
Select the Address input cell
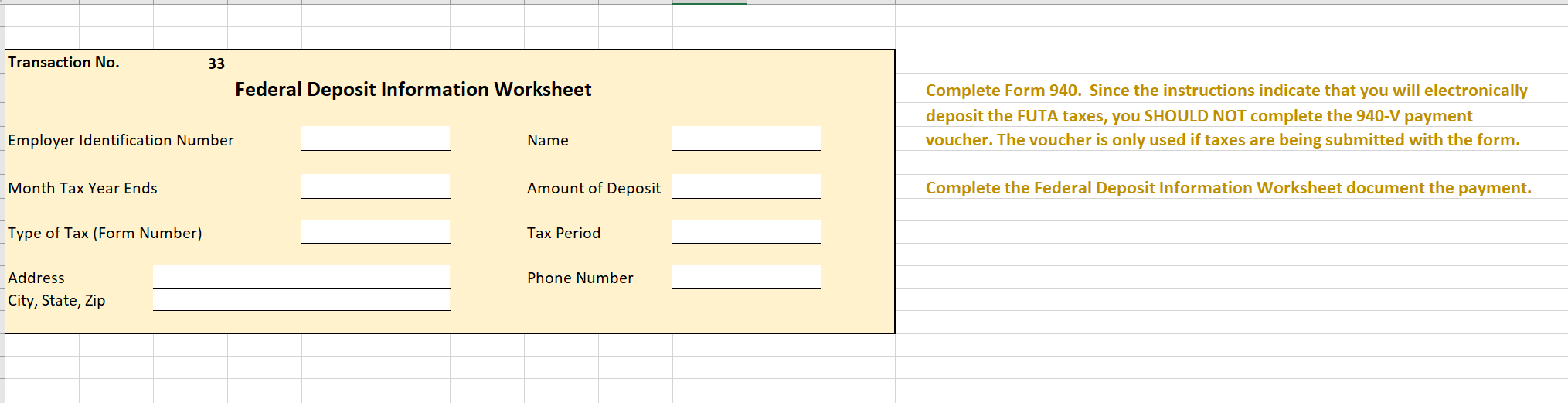(x=301, y=277)
